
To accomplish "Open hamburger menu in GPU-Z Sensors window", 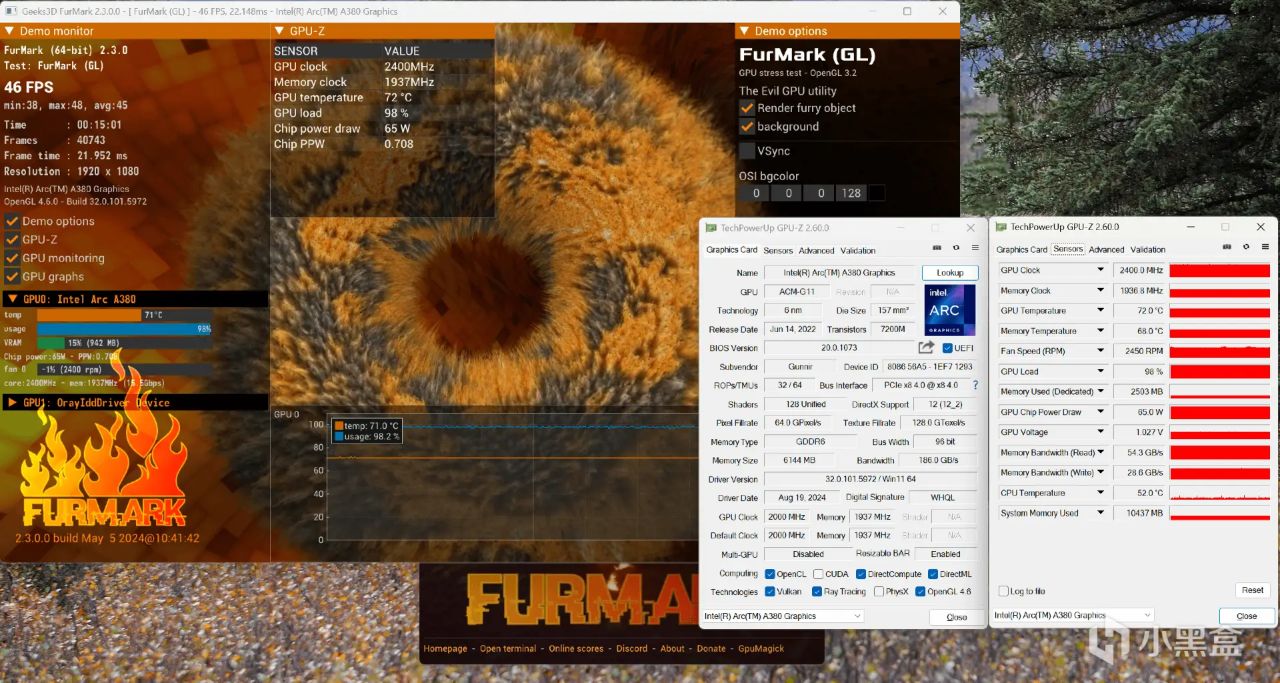I will (x=1264, y=247).
